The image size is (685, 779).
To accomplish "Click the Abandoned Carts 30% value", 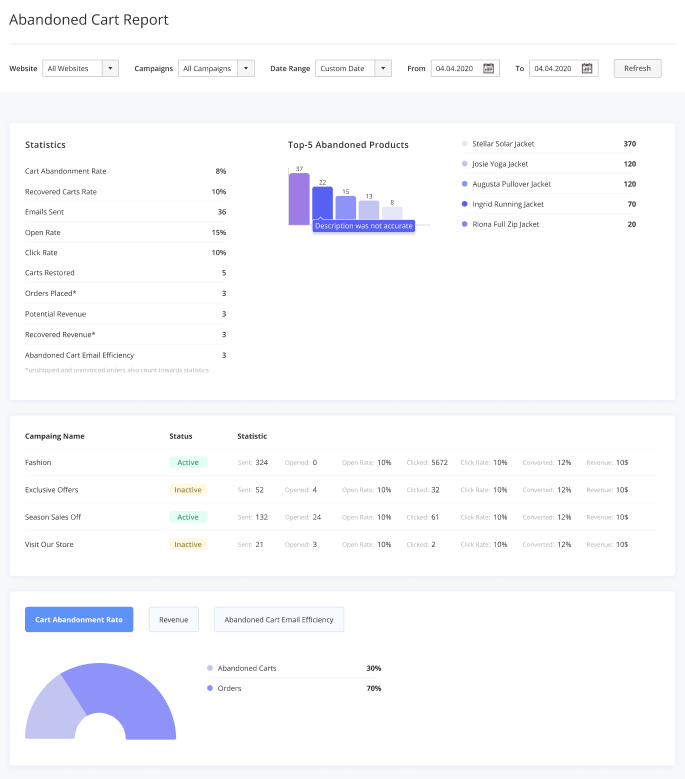I will tap(374, 668).
